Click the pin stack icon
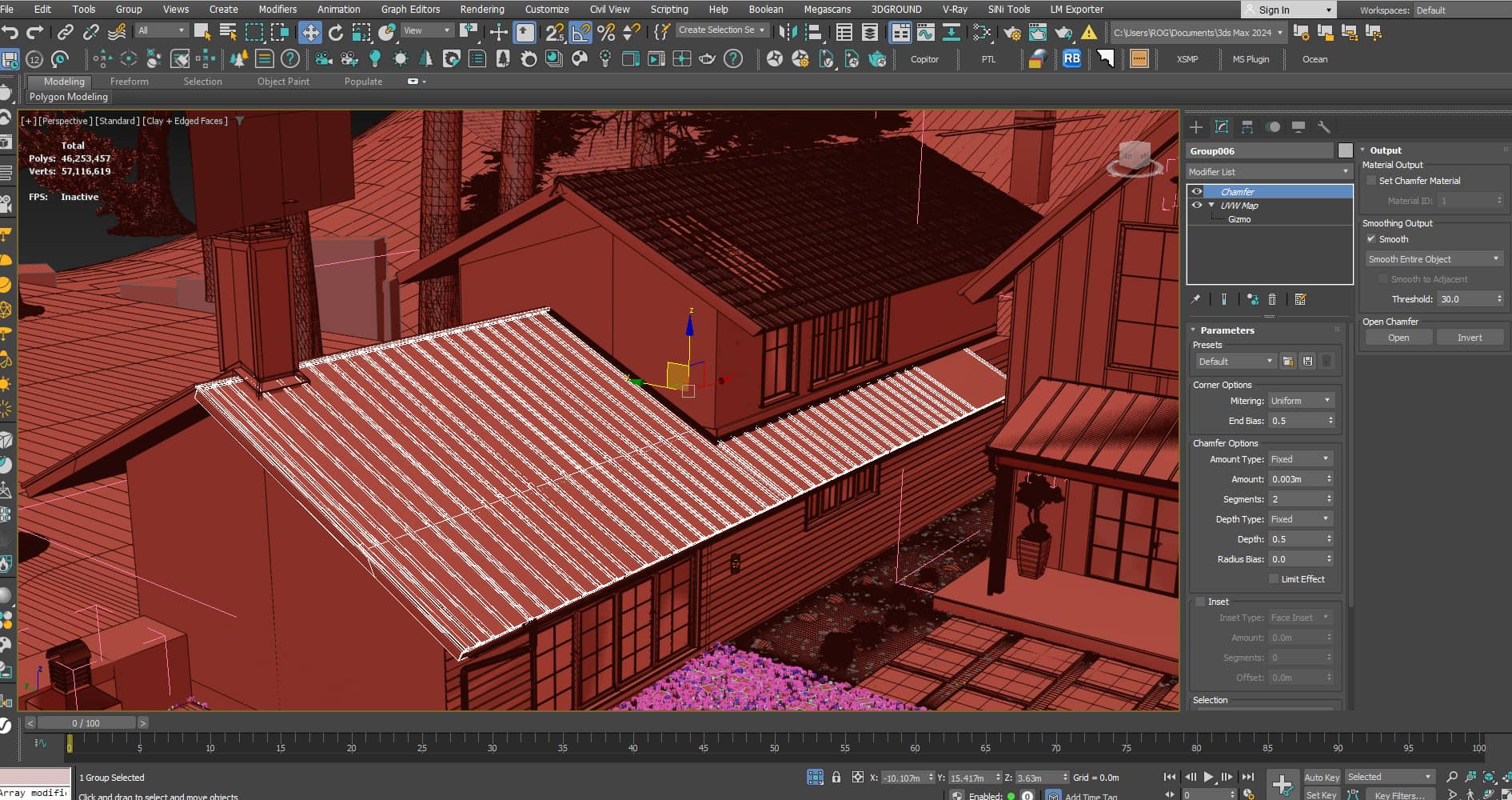This screenshot has height=800, width=1512. tap(1196, 299)
